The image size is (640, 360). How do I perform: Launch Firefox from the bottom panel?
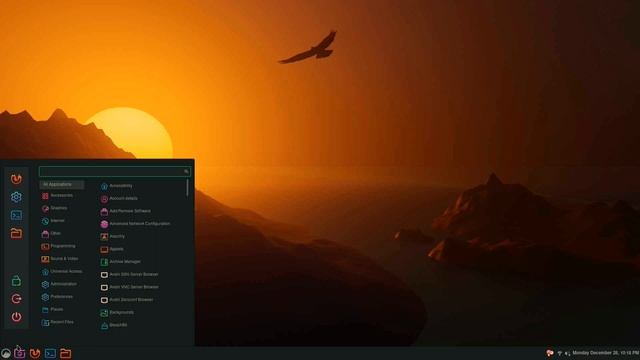[x=35, y=353]
